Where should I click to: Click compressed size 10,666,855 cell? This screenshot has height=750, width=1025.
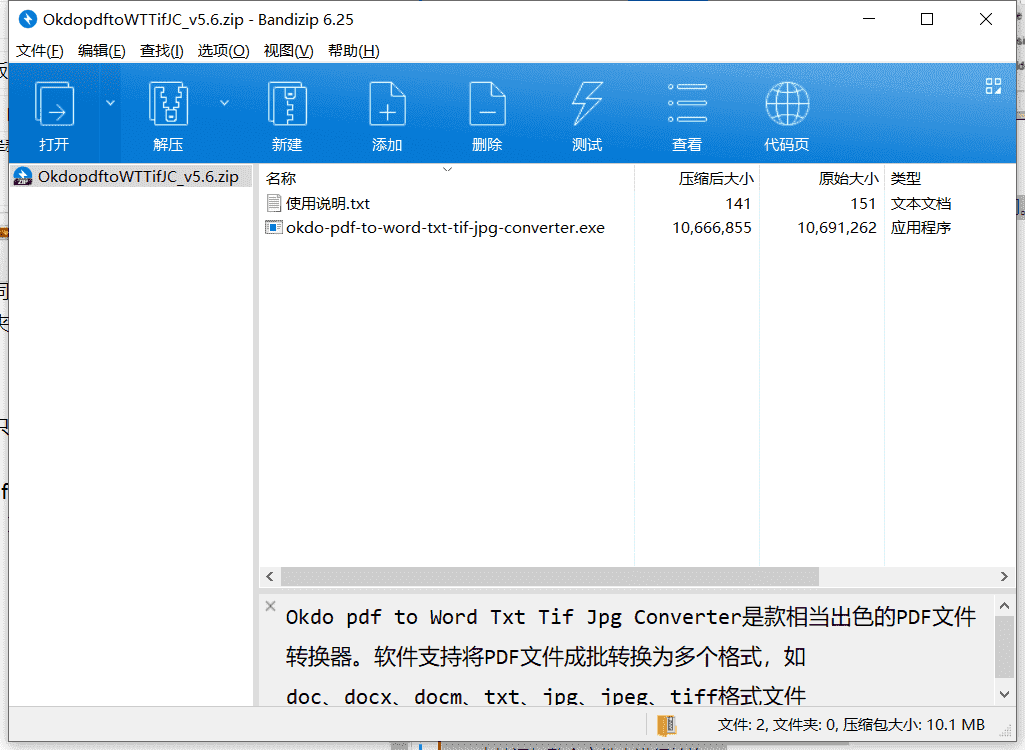point(712,228)
